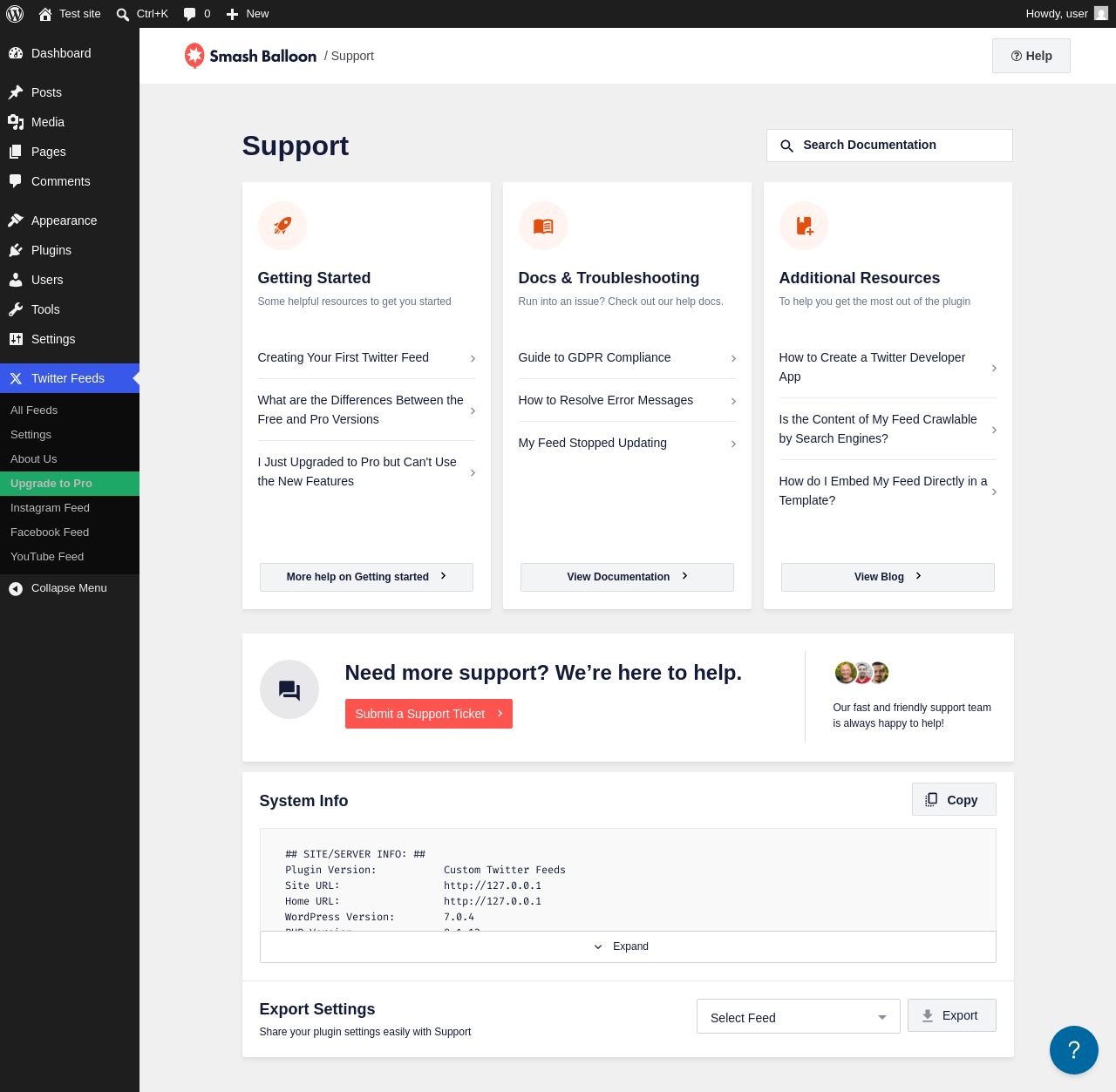Expand the System Info panel
The image size is (1116, 1092).
(x=628, y=946)
